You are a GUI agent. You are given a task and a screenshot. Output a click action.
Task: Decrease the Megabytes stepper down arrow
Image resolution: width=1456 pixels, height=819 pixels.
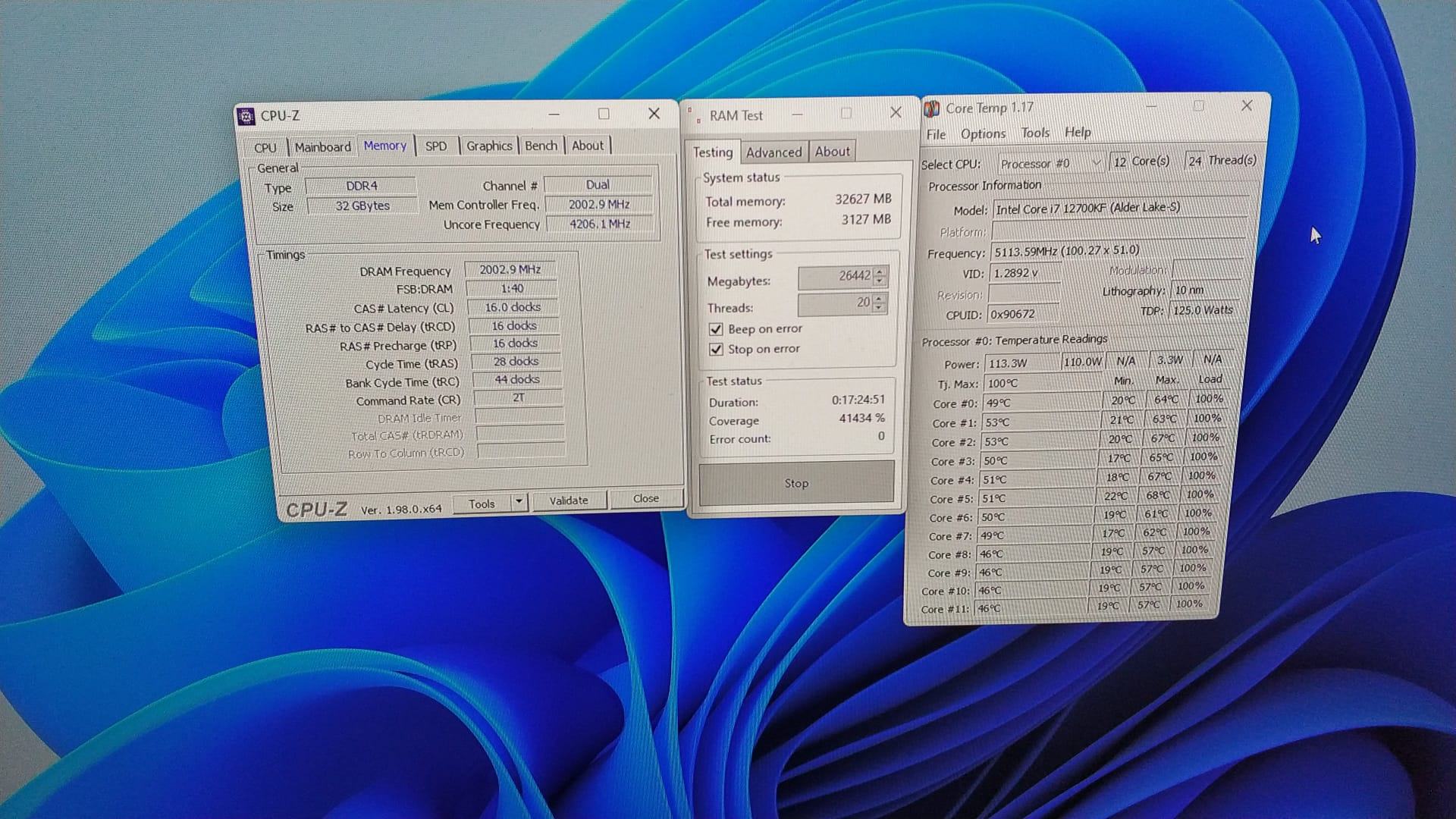(880, 283)
